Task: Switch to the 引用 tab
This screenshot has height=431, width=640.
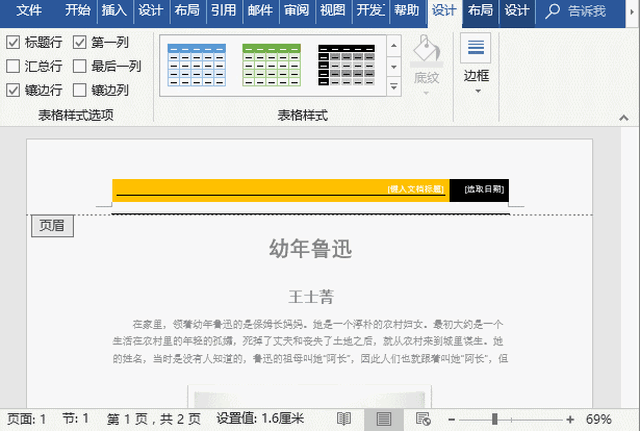Action: (223, 10)
